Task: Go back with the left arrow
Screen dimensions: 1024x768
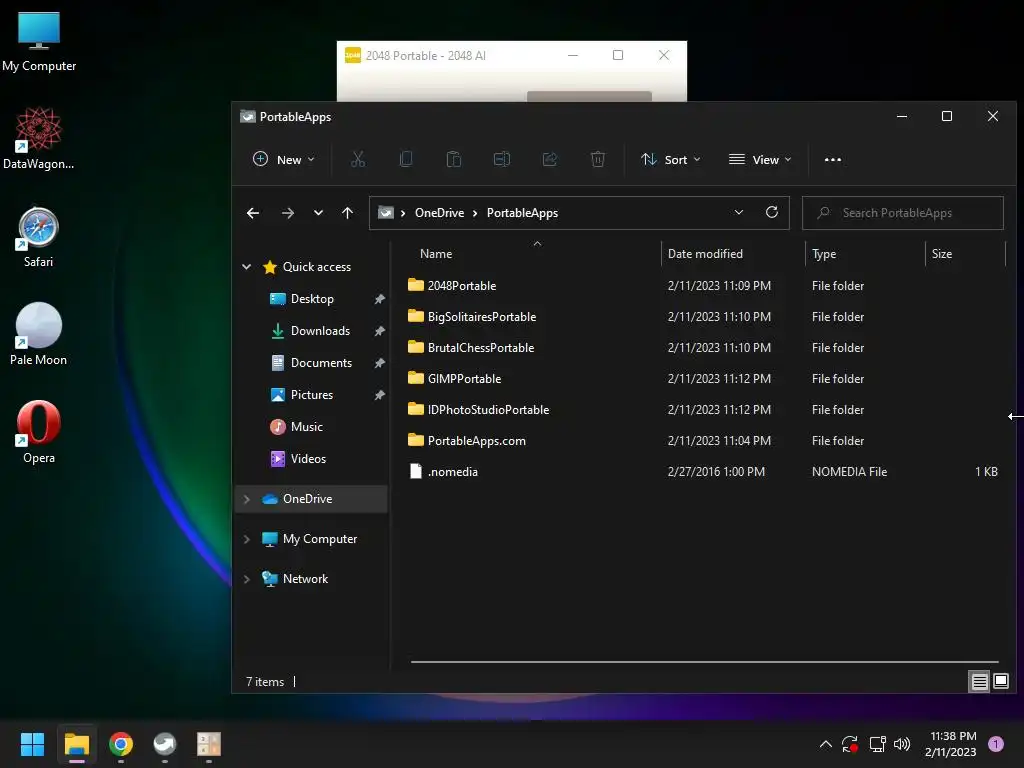Action: coord(253,213)
